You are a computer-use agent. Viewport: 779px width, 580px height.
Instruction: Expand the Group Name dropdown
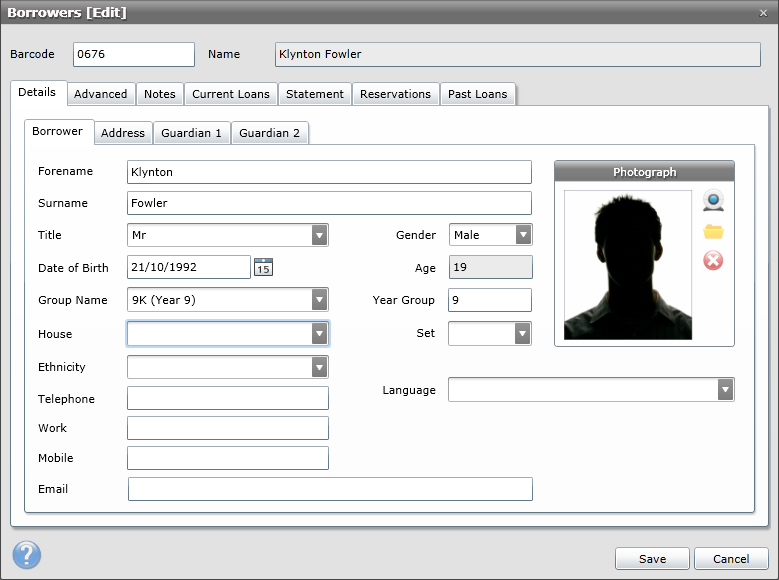coord(319,299)
